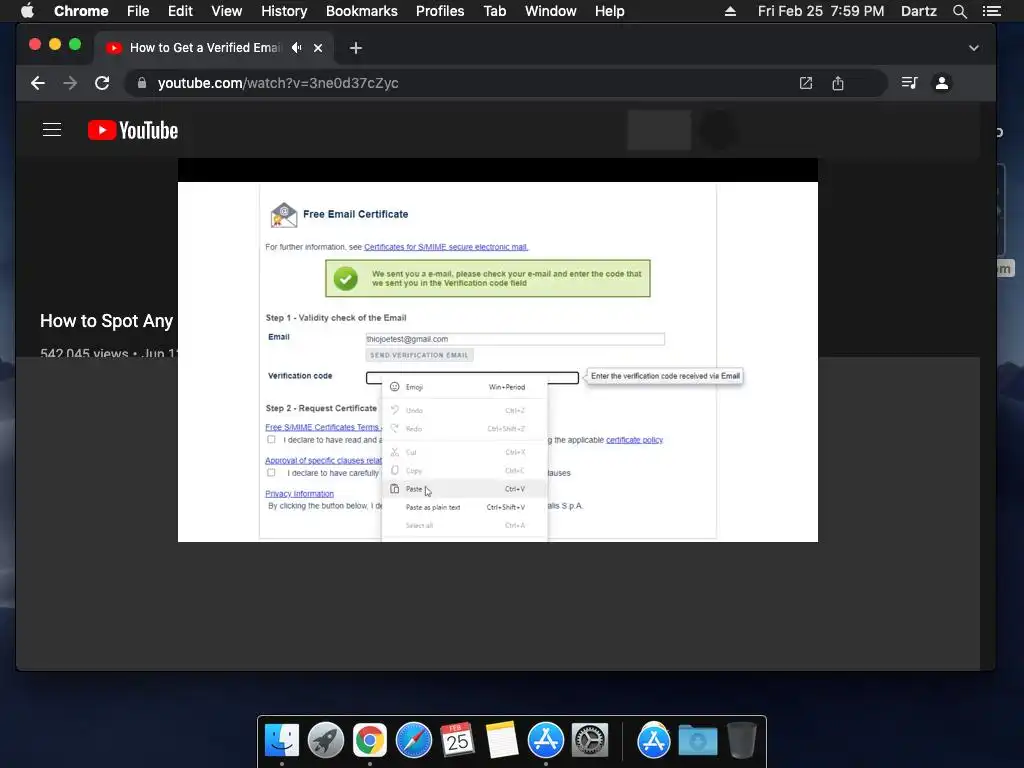Open the media controls icon in toolbar
1024x768 pixels.
(910, 83)
